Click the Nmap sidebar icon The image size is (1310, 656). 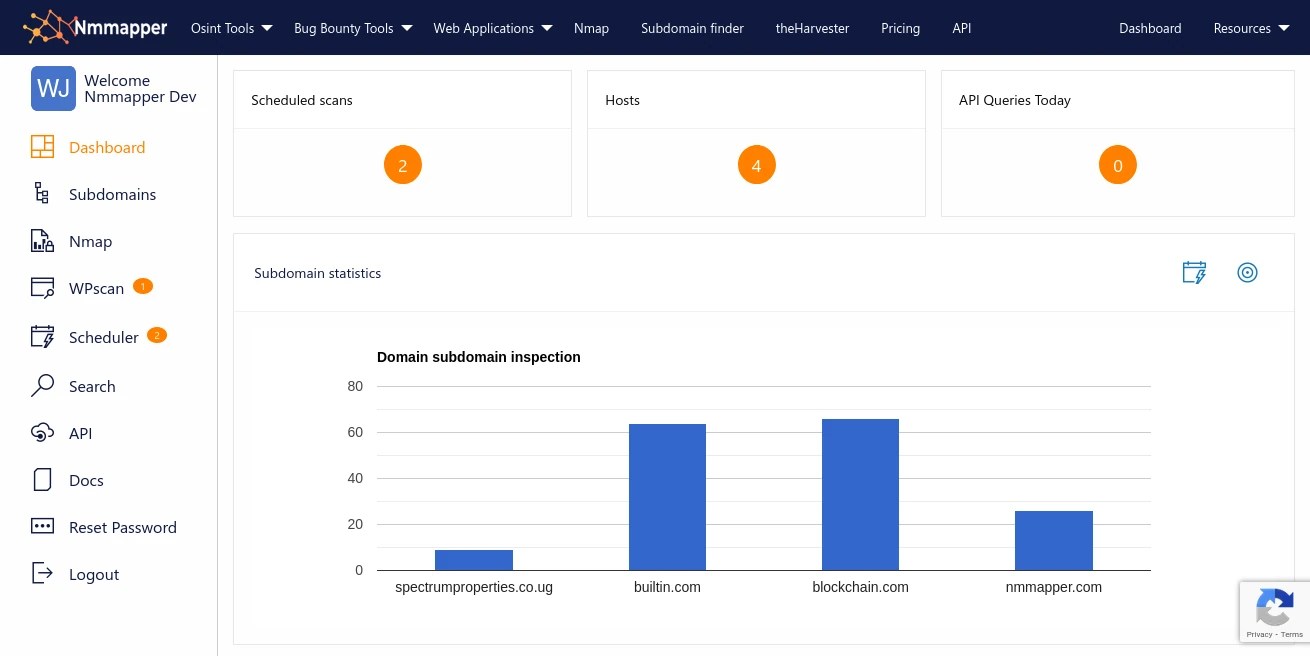[42, 241]
